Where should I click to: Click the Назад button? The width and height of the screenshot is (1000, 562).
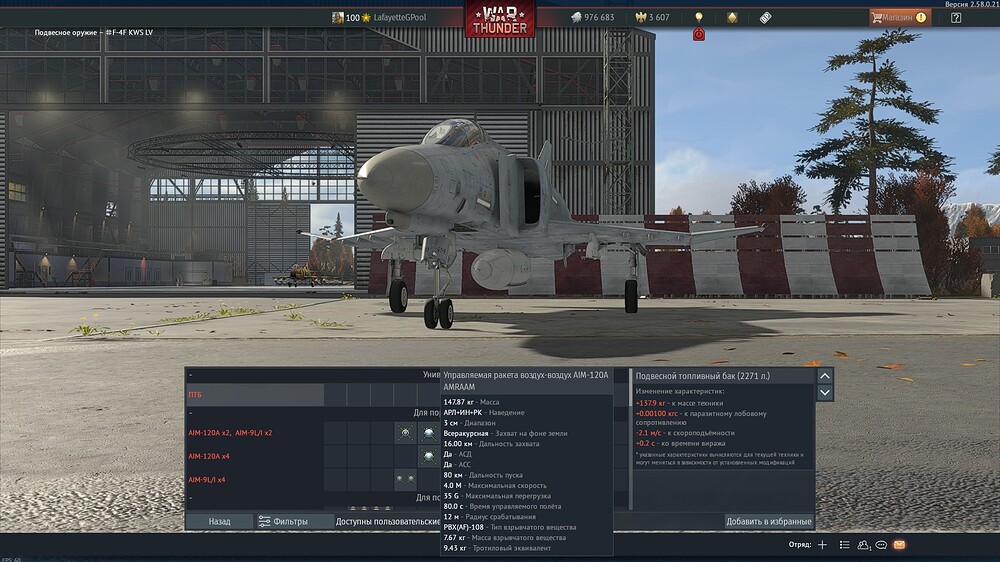[x=219, y=521]
